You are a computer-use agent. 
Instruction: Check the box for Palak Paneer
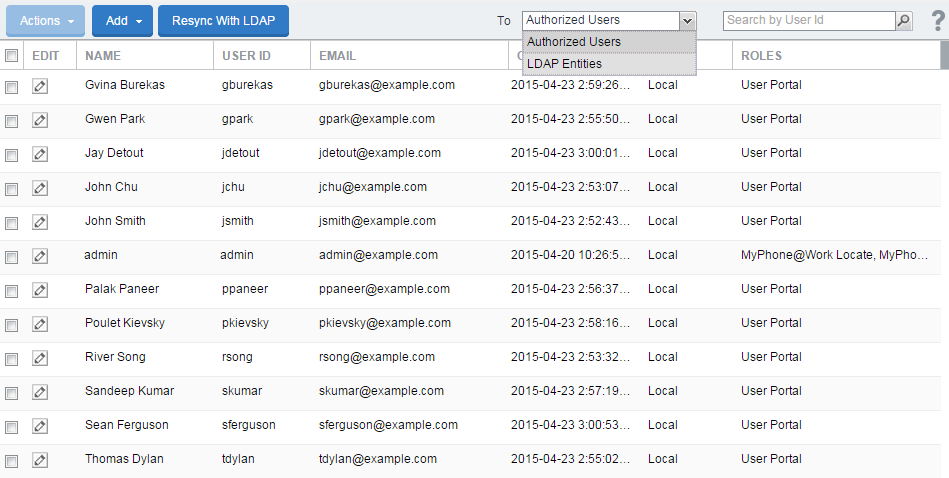coord(11,291)
